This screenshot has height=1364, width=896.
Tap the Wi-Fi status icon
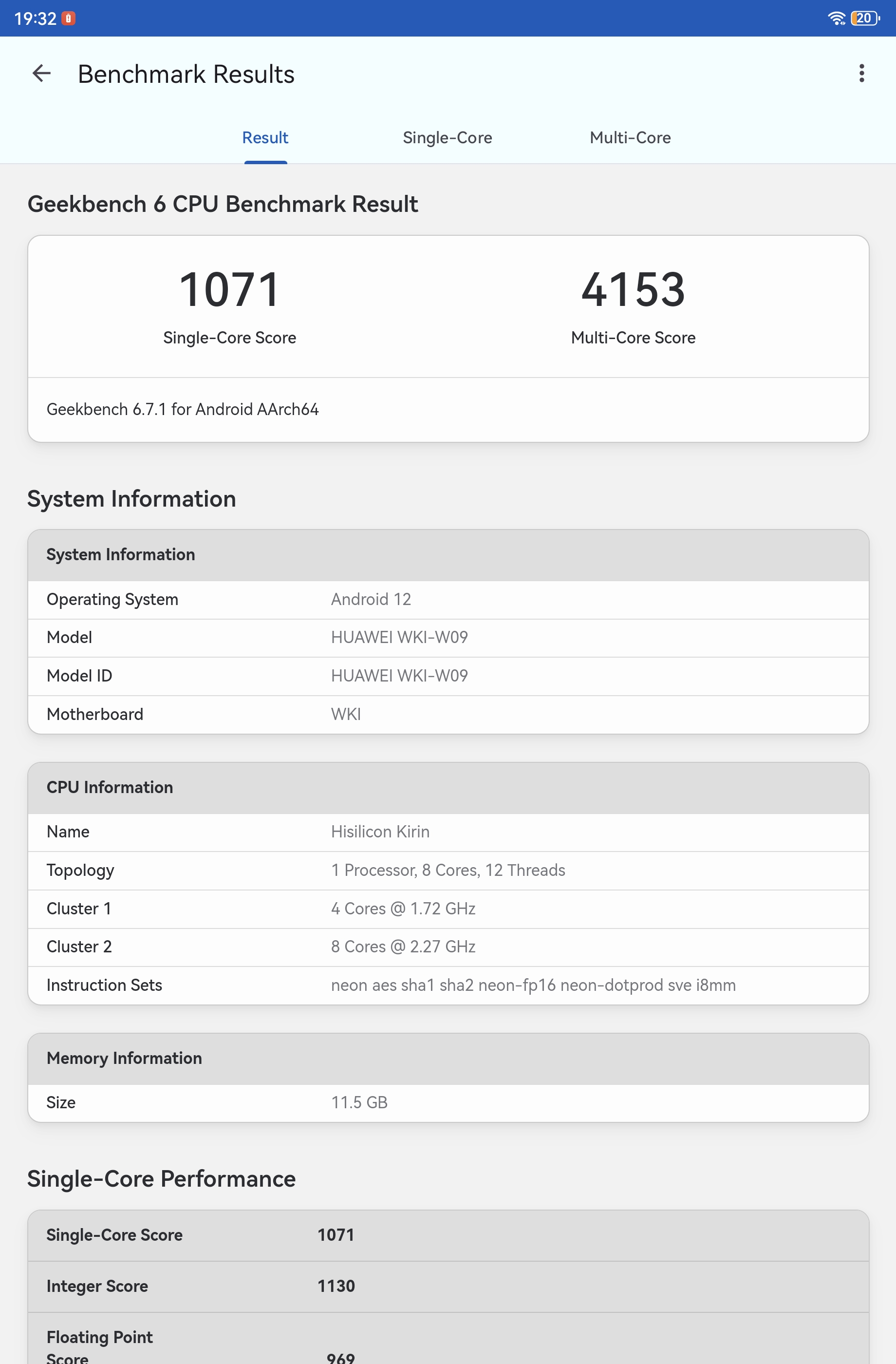(837, 19)
